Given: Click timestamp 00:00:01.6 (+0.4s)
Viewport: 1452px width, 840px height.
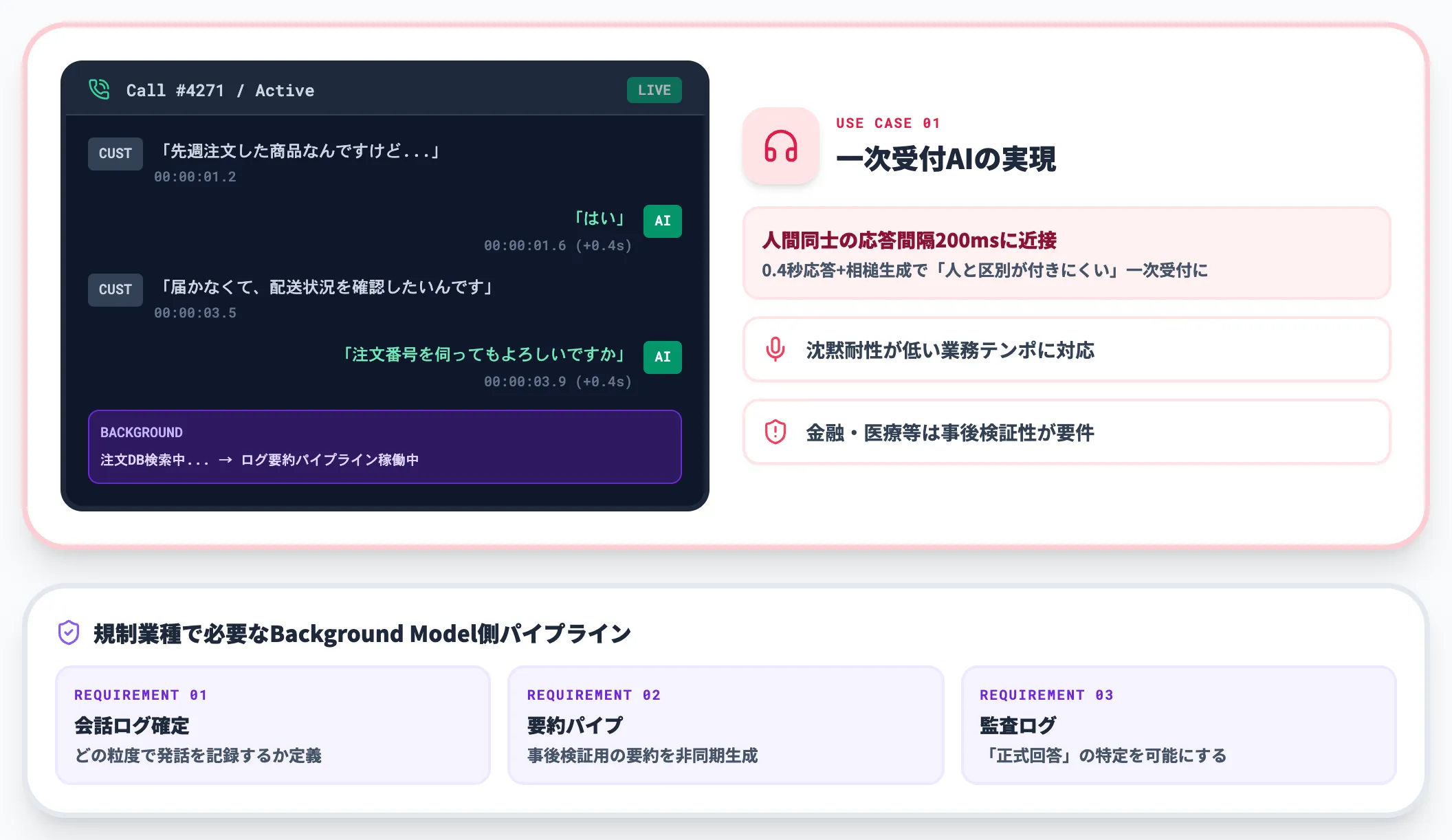Looking at the screenshot, I should pyautogui.click(x=558, y=245).
